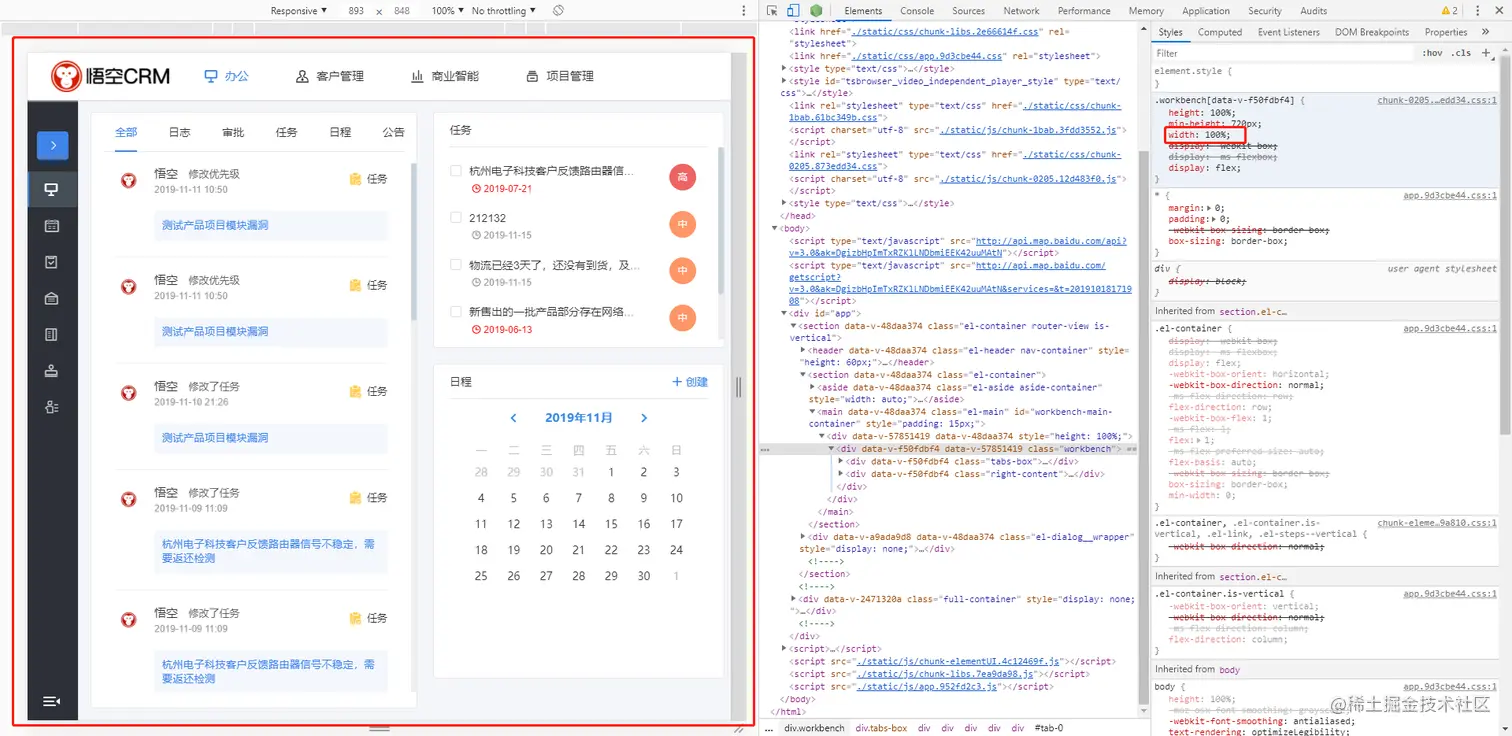Open 客户管理 in the CRM top navigation
The width and height of the screenshot is (1512, 736).
[x=330, y=76]
